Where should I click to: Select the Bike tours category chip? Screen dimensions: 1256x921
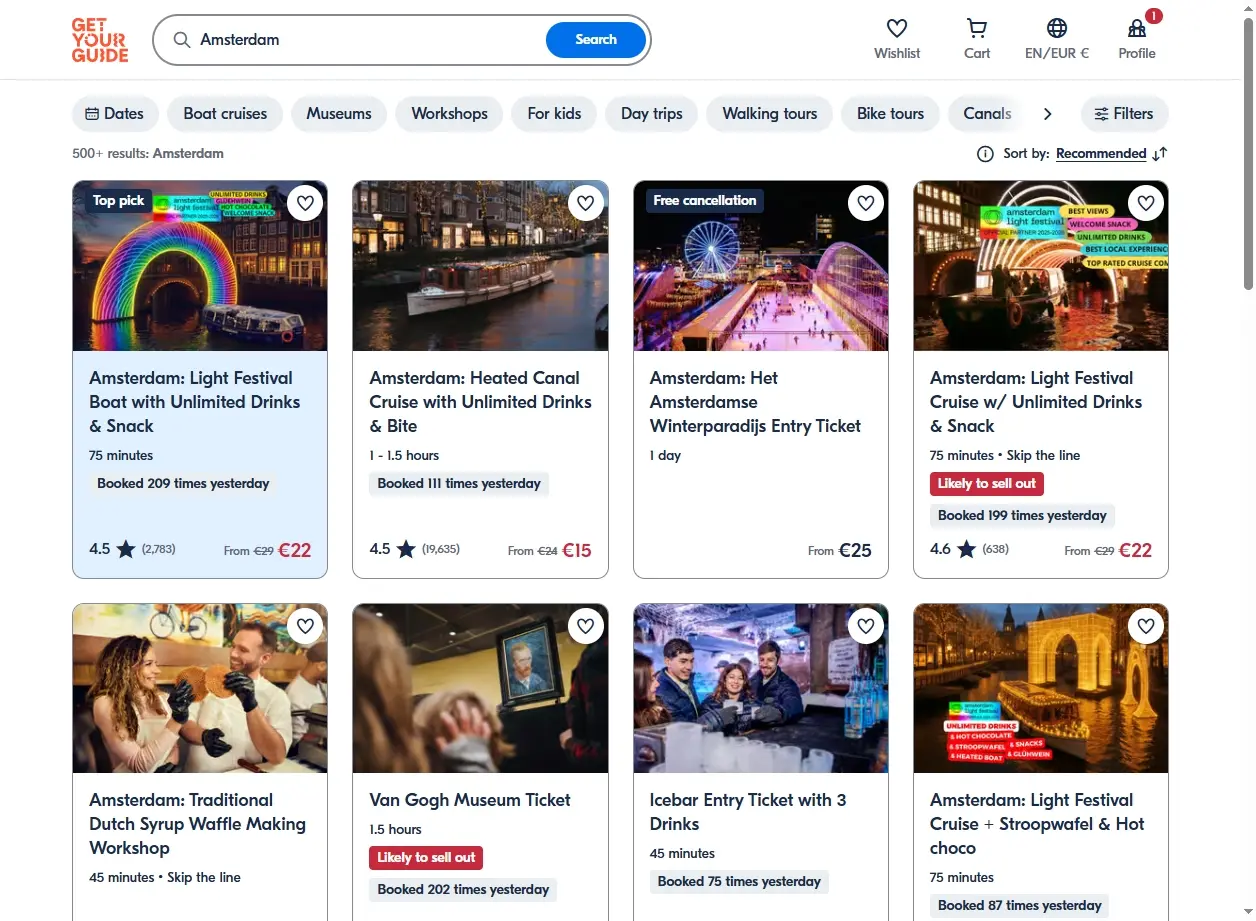(890, 114)
